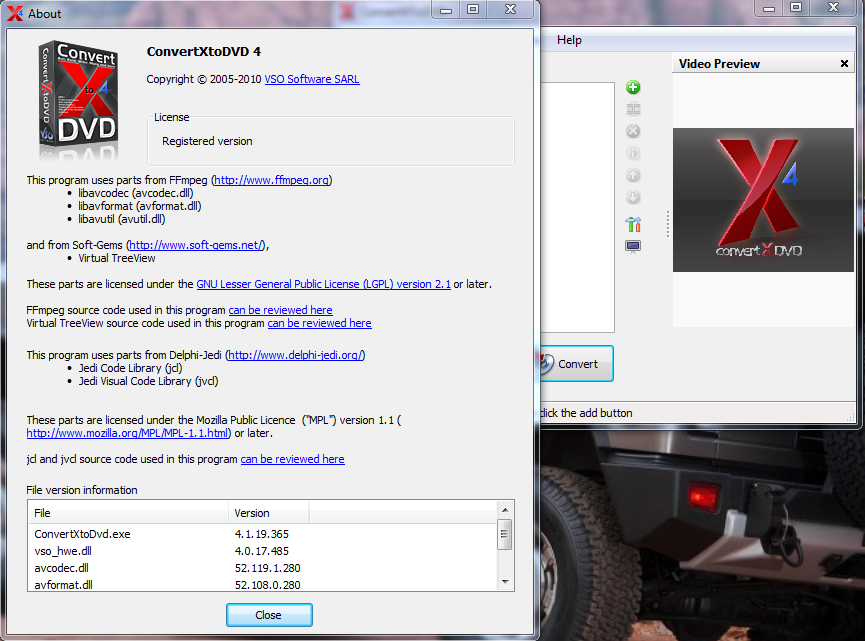
Task: Select the avformat.dll row
Action: pyautogui.click(x=263, y=585)
